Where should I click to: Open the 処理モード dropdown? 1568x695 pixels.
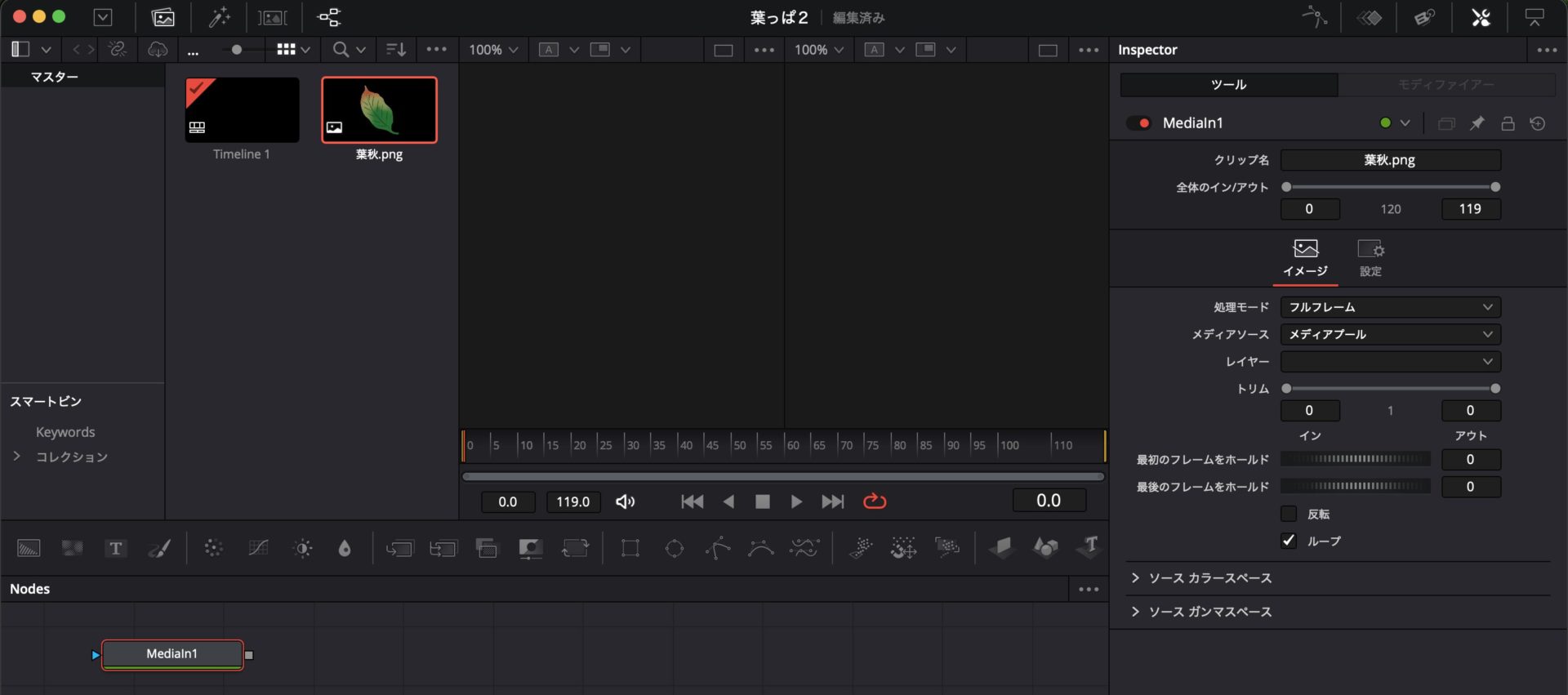point(1390,307)
